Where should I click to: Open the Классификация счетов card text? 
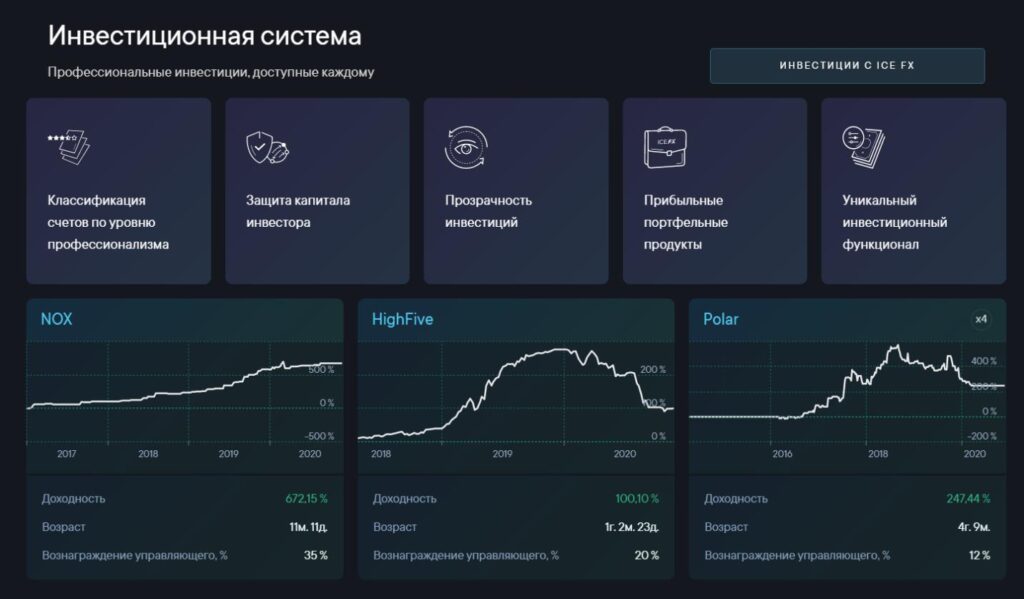[108, 222]
